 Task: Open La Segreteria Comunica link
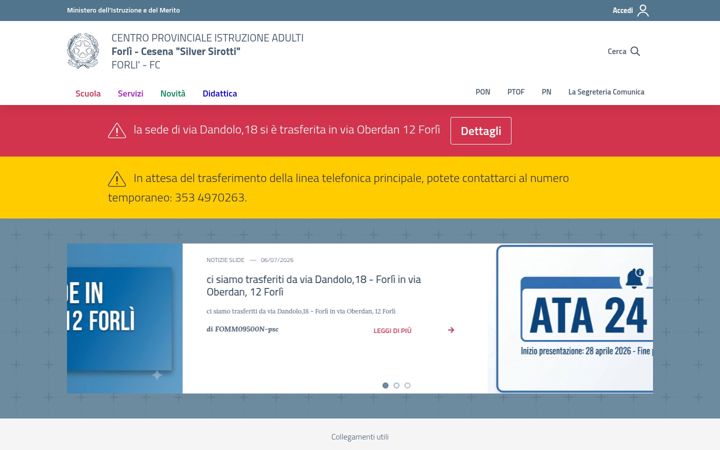606,92
